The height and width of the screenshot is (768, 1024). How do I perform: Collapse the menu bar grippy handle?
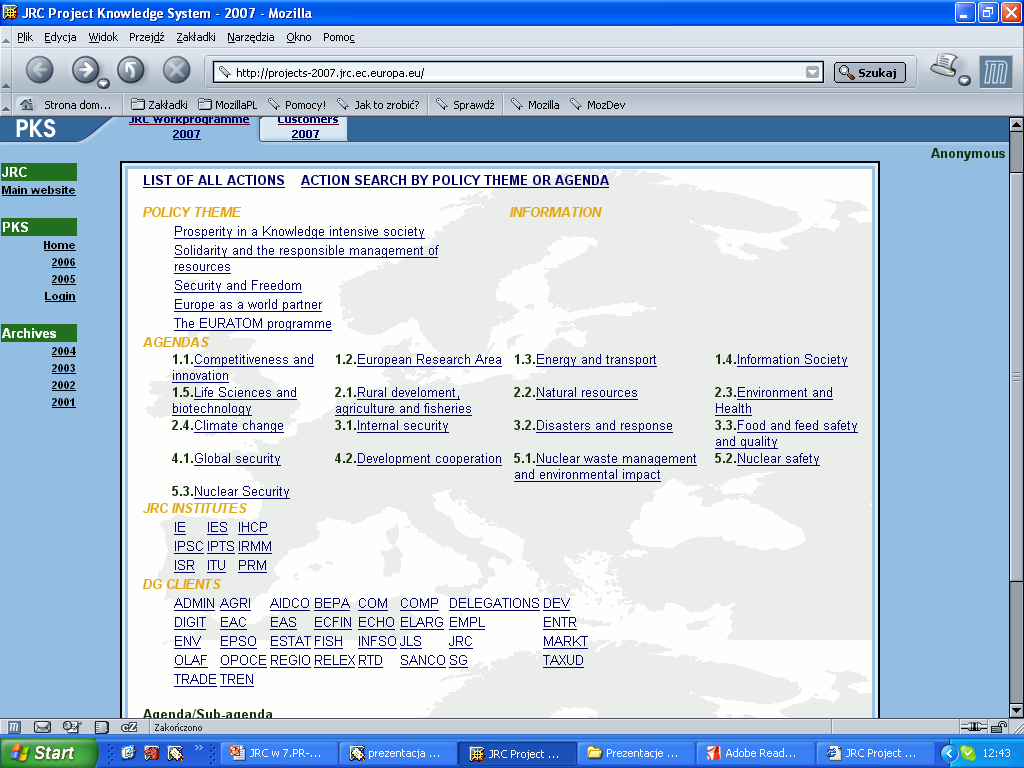click(5, 38)
